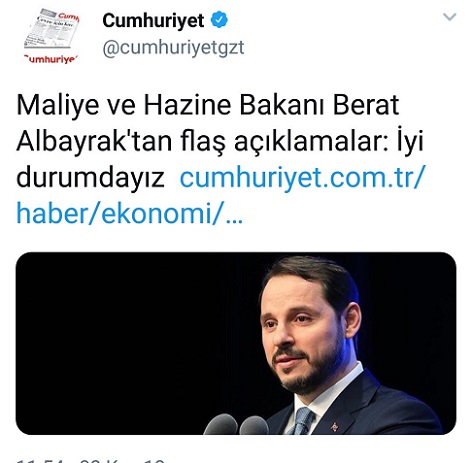The width and height of the screenshot is (472, 463).
Task: Click the red Cumhuriyet logo text in avatar
Action: click(x=51, y=60)
